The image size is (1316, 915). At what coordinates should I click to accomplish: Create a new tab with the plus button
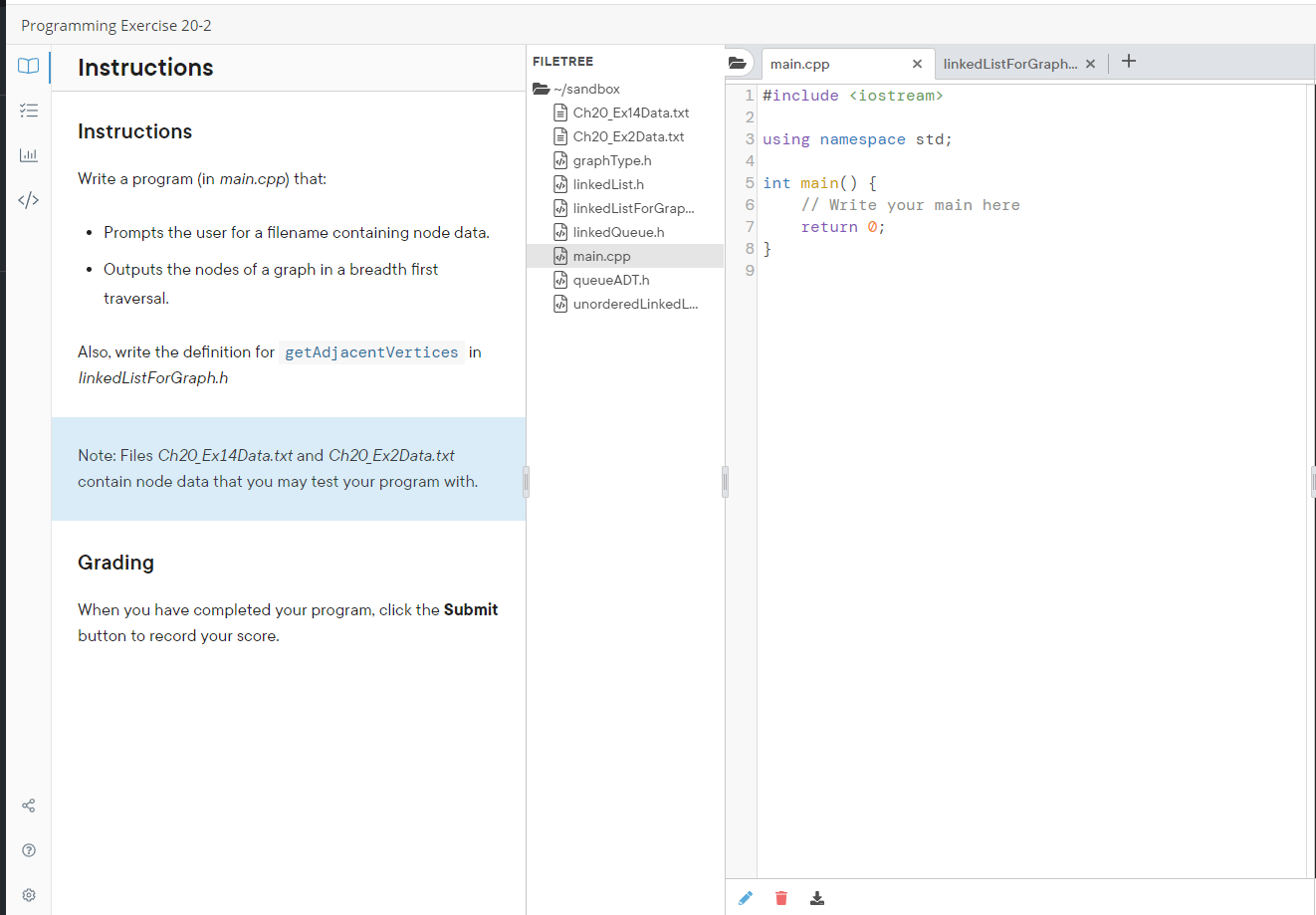1128,62
